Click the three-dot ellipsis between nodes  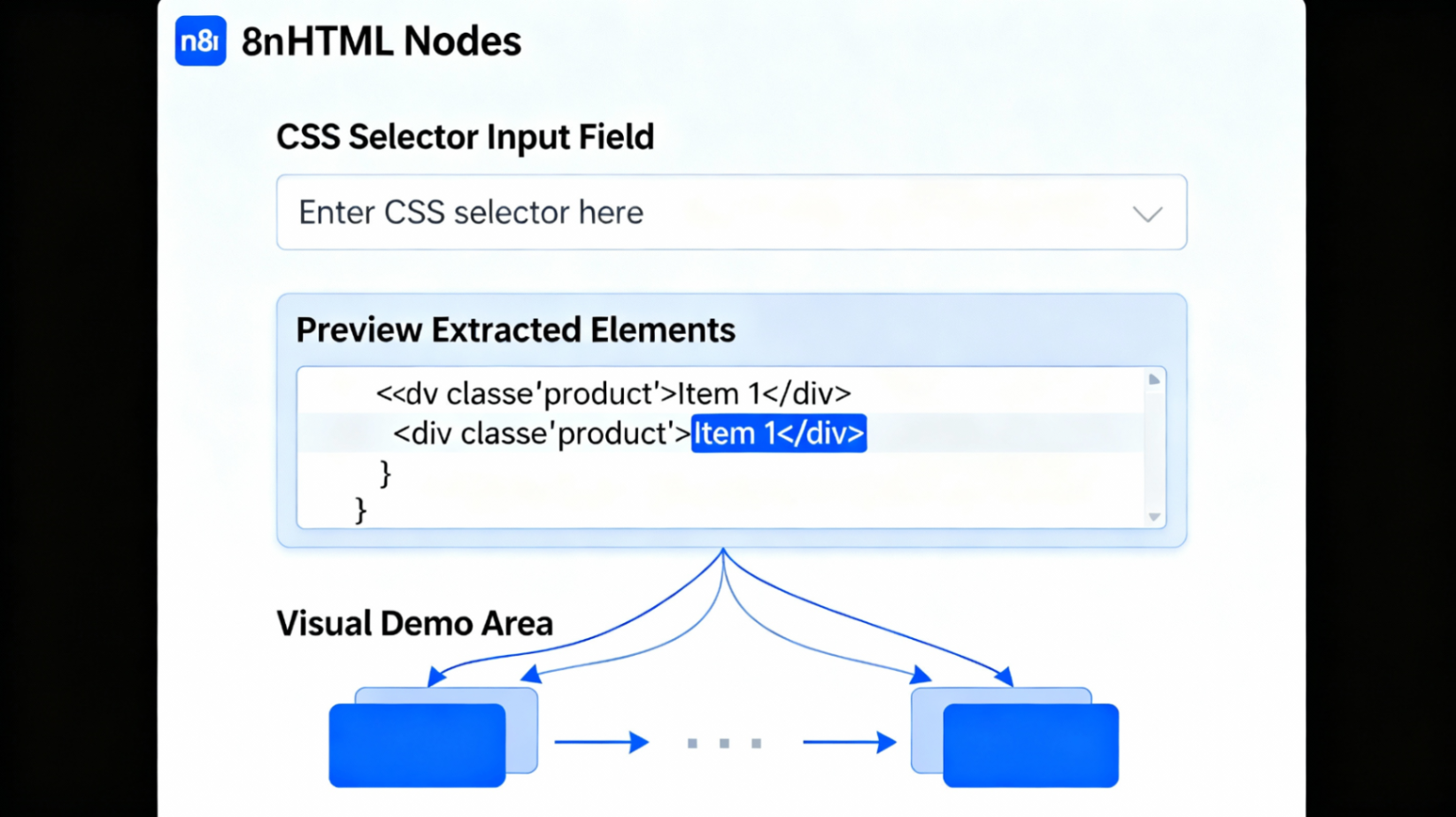(x=724, y=744)
